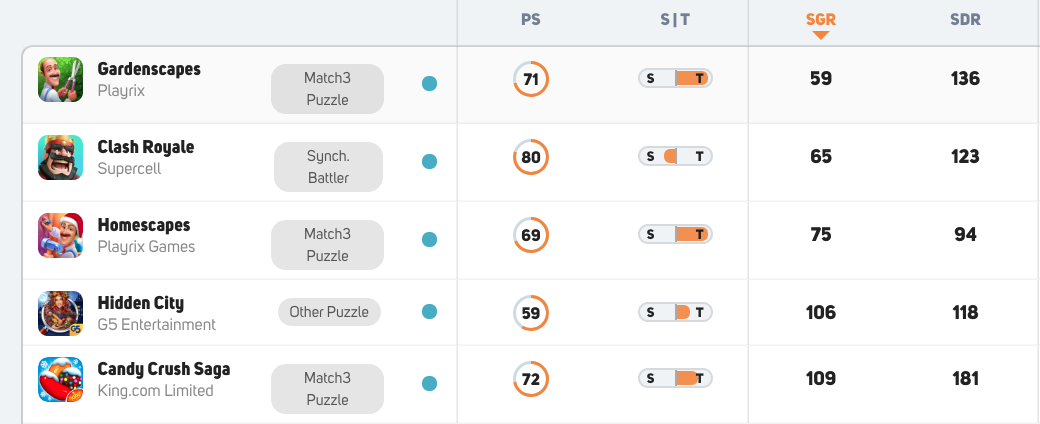Toggle the S|T switch for Gardenscapes
This screenshot has width=1040, height=424.
[675, 78]
